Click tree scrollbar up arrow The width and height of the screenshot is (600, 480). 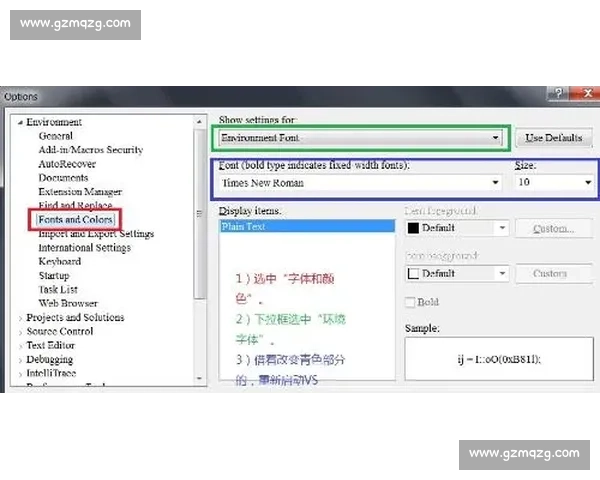[x=199, y=122]
